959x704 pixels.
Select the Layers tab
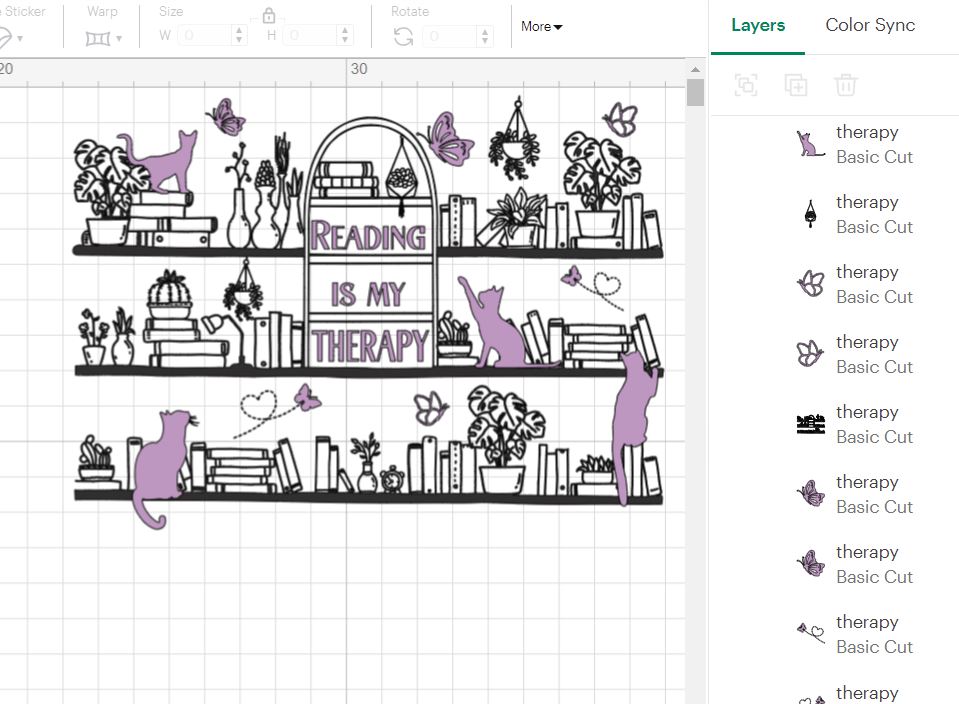757,26
